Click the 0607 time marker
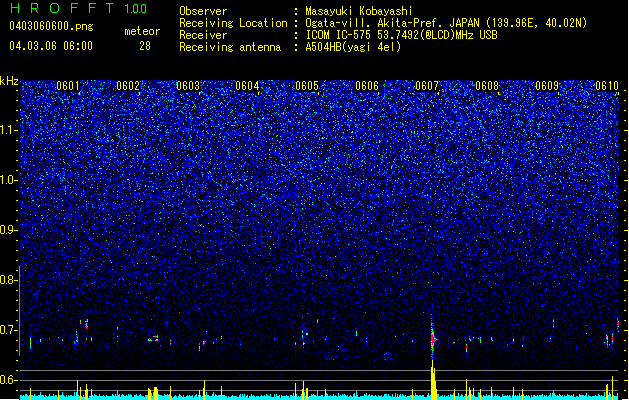The image size is (629, 400). pyautogui.click(x=427, y=86)
